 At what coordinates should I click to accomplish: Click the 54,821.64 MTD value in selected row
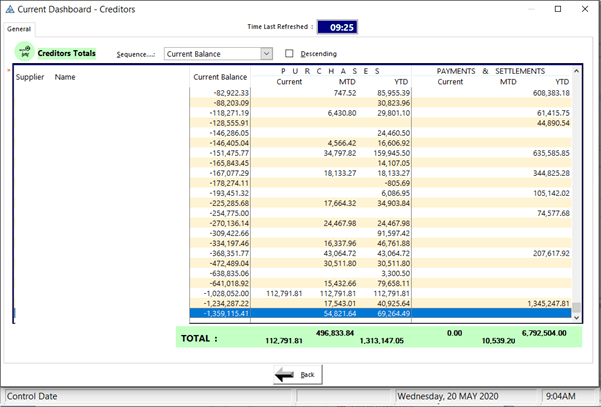point(340,313)
